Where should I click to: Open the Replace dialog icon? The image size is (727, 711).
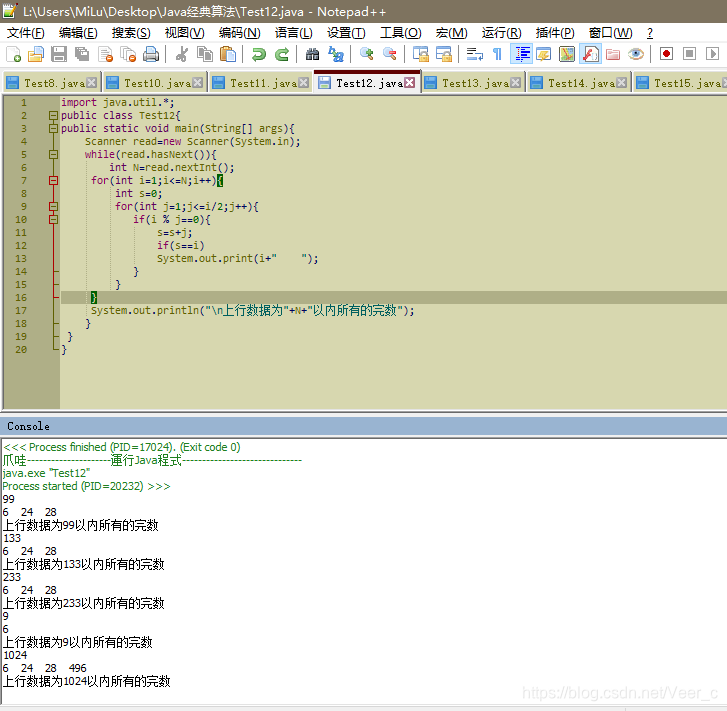pos(335,54)
